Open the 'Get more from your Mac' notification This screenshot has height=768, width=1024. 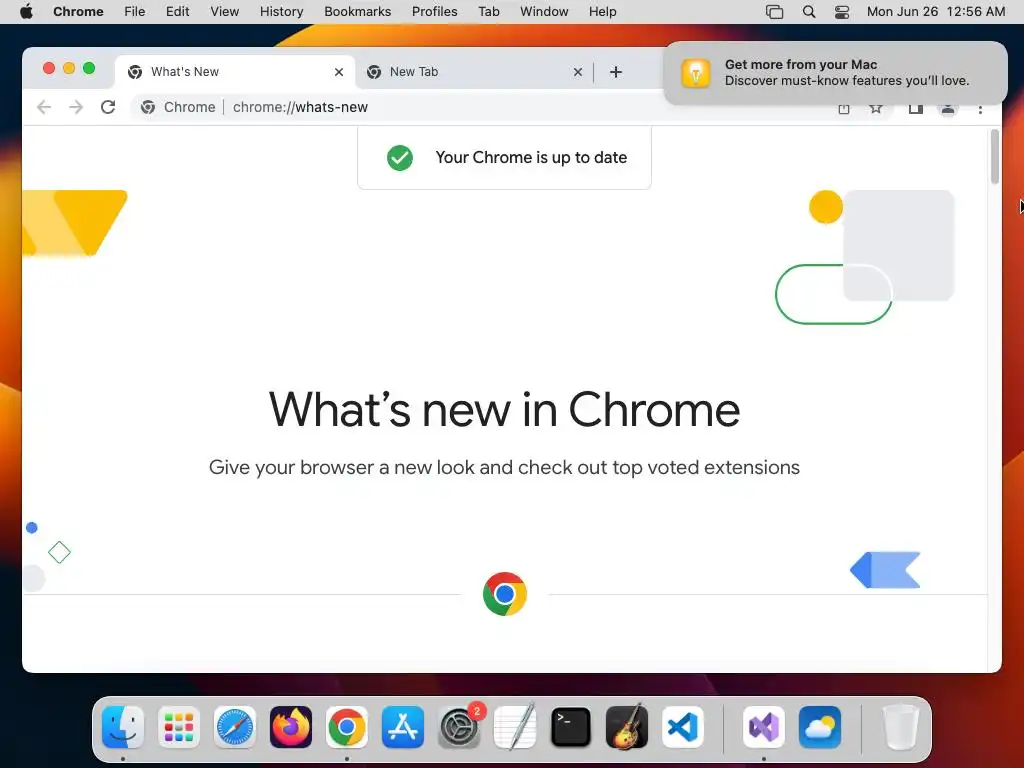click(x=835, y=72)
